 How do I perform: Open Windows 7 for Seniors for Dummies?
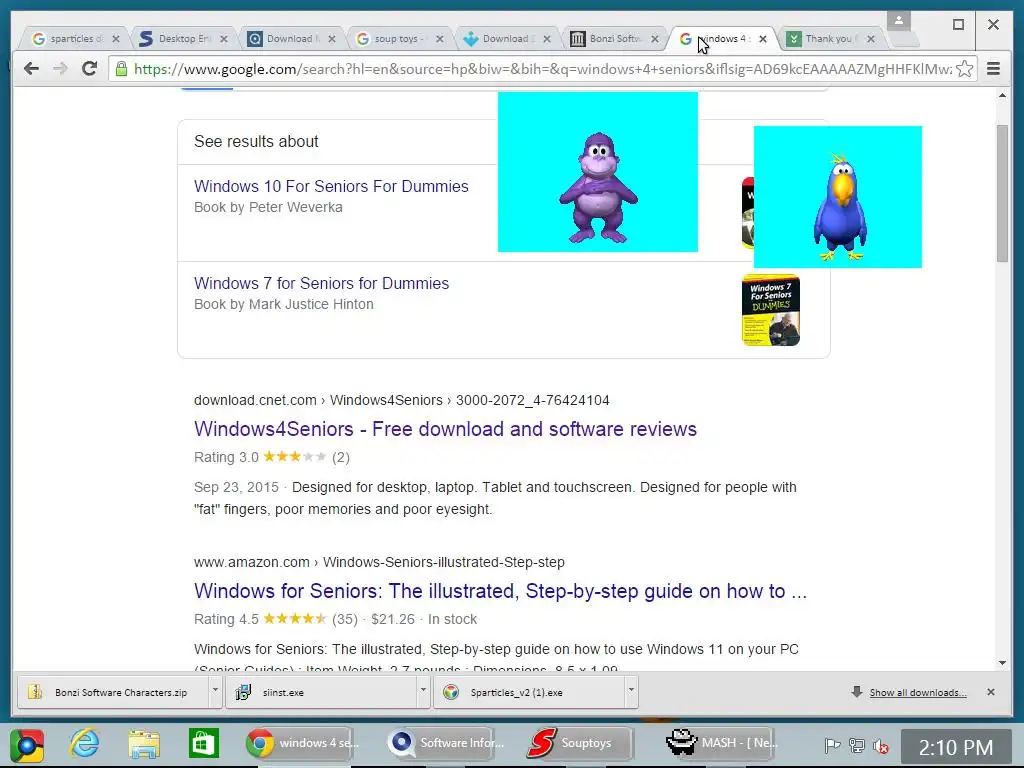[x=321, y=283]
